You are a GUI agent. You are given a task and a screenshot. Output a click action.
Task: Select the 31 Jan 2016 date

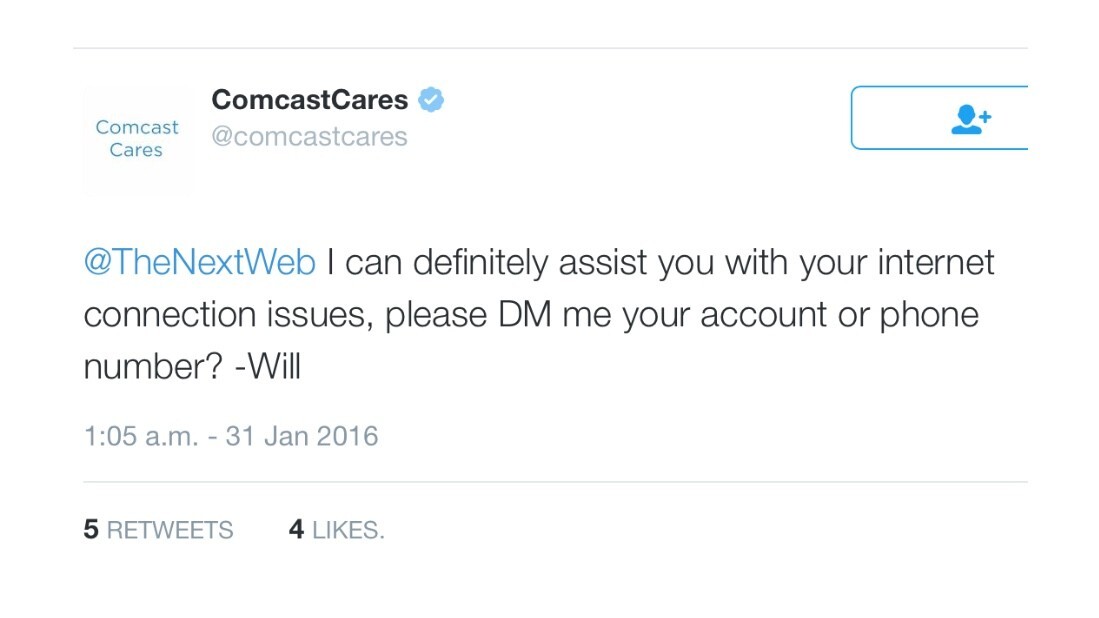(302, 437)
